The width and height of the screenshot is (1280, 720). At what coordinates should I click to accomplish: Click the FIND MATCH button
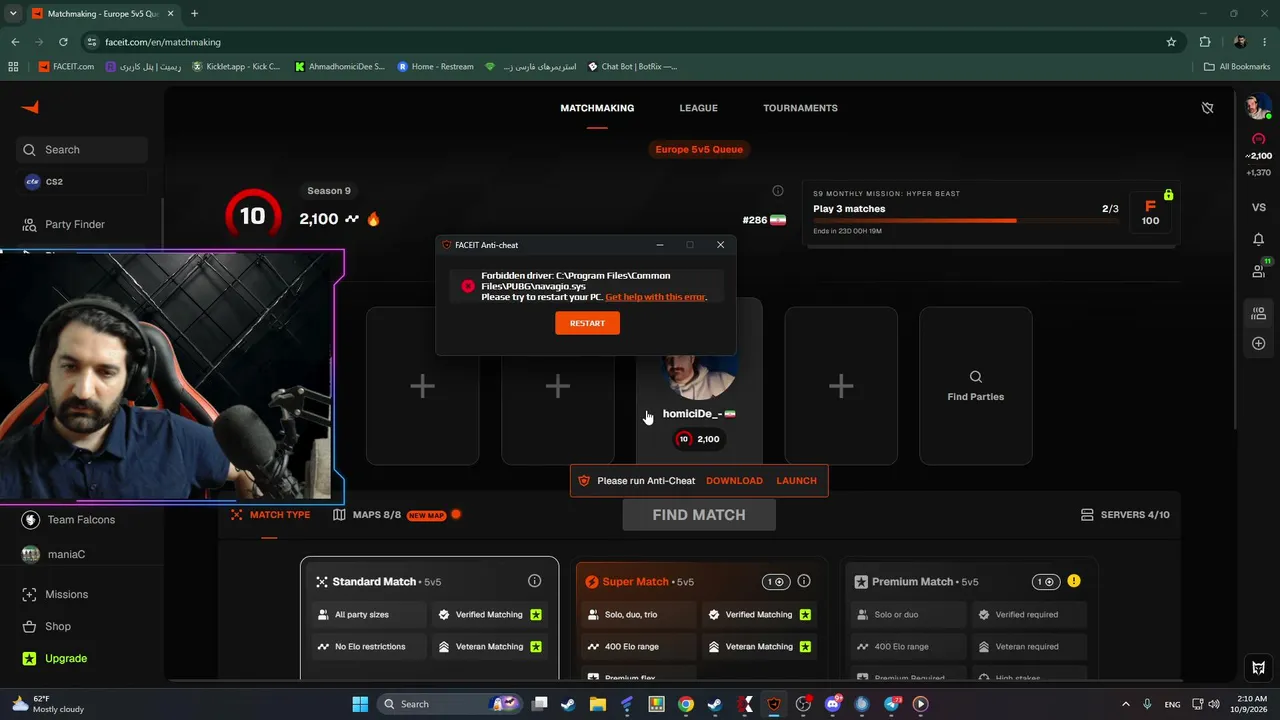click(x=699, y=515)
